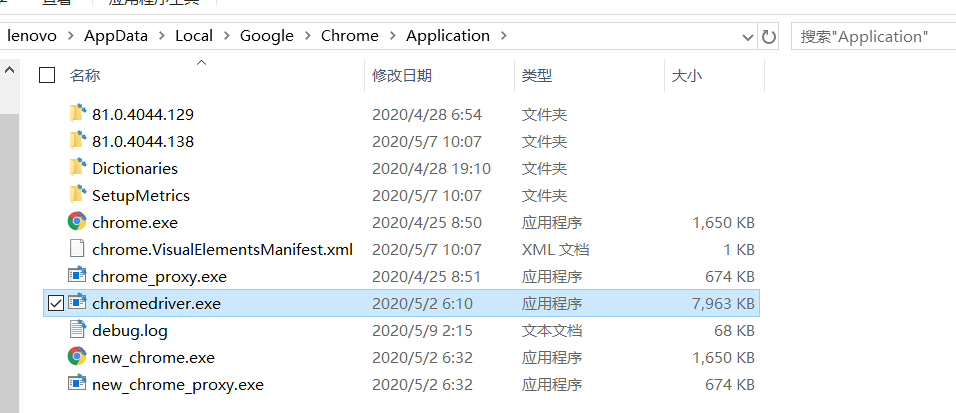The height and width of the screenshot is (413, 956).
Task: Click the 81.0.4044.129 folder icon
Action: 77,114
